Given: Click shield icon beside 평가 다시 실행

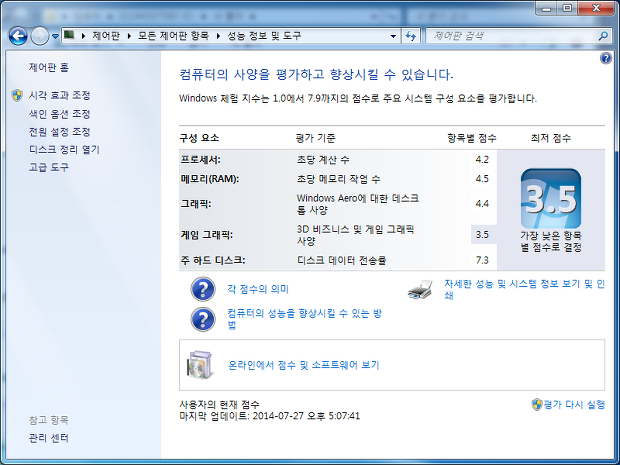Looking at the screenshot, I should (x=537, y=404).
